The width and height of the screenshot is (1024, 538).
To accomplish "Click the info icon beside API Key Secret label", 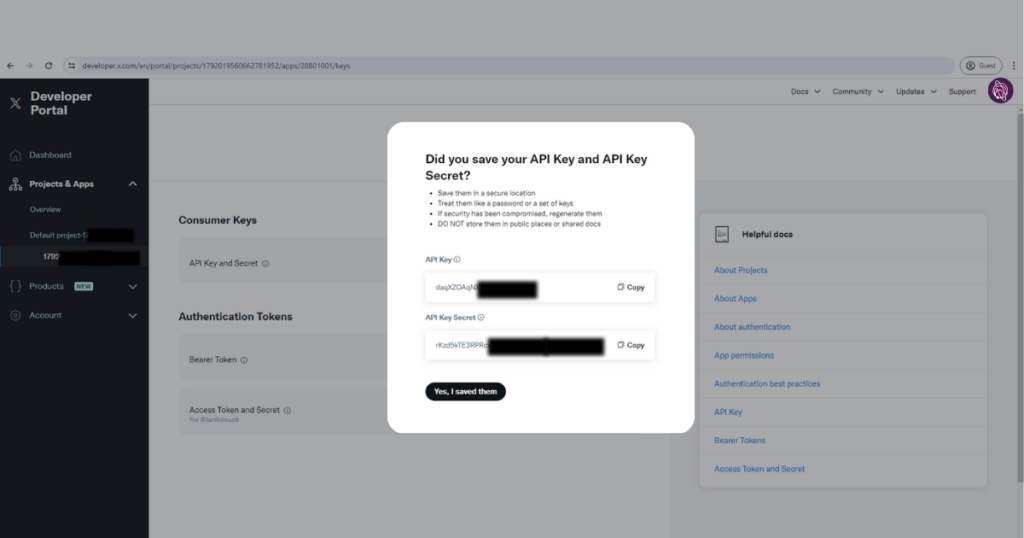I will coord(481,317).
